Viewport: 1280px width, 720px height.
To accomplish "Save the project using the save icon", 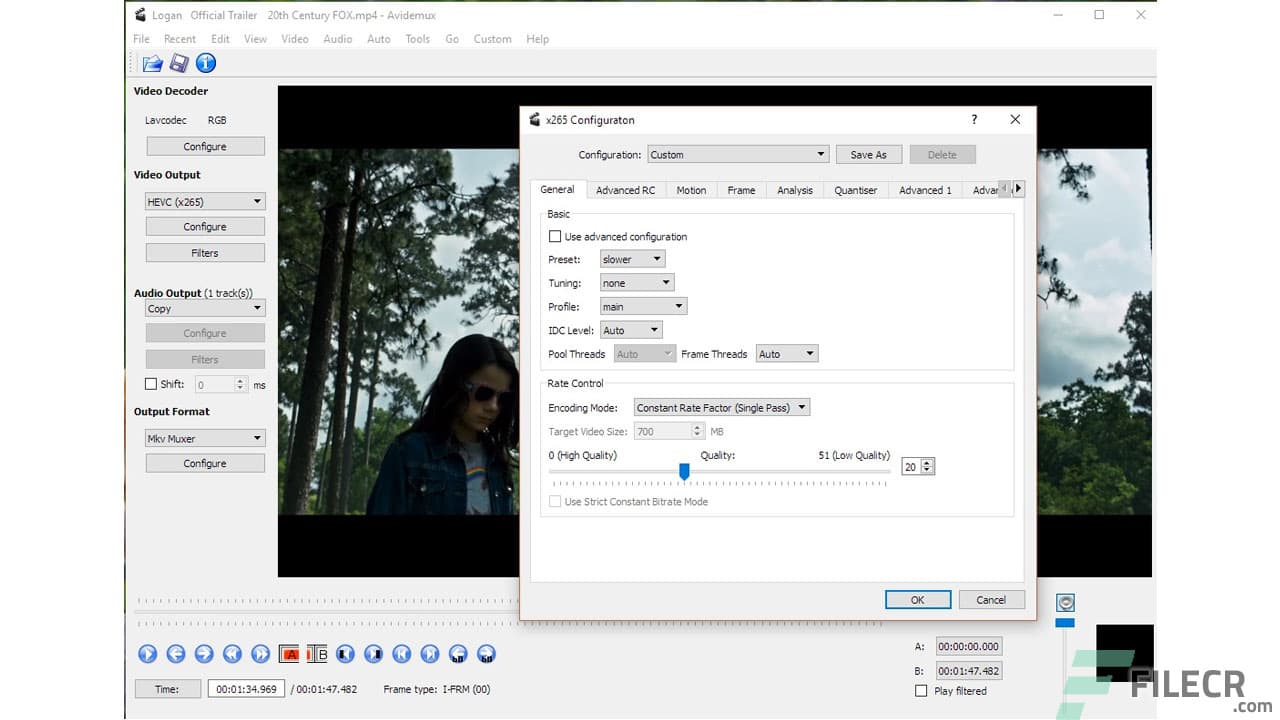I will 180,62.
